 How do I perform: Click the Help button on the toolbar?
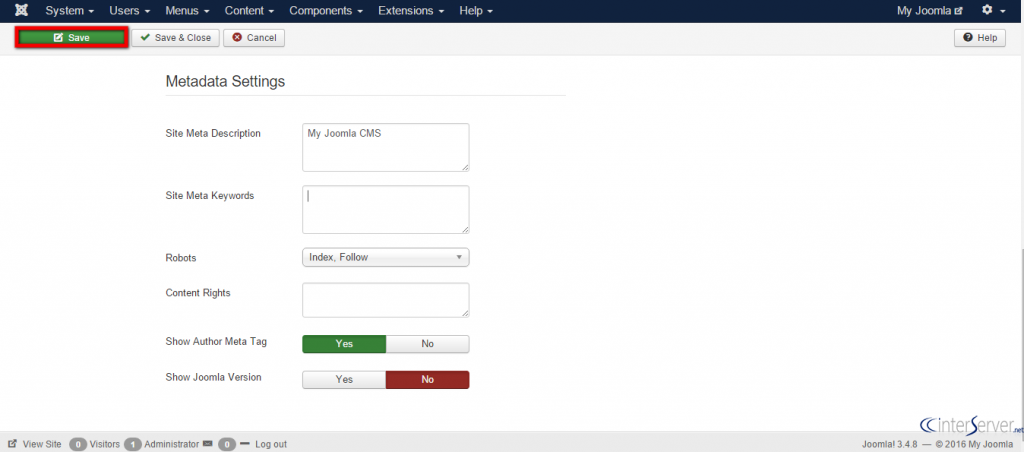click(x=980, y=38)
